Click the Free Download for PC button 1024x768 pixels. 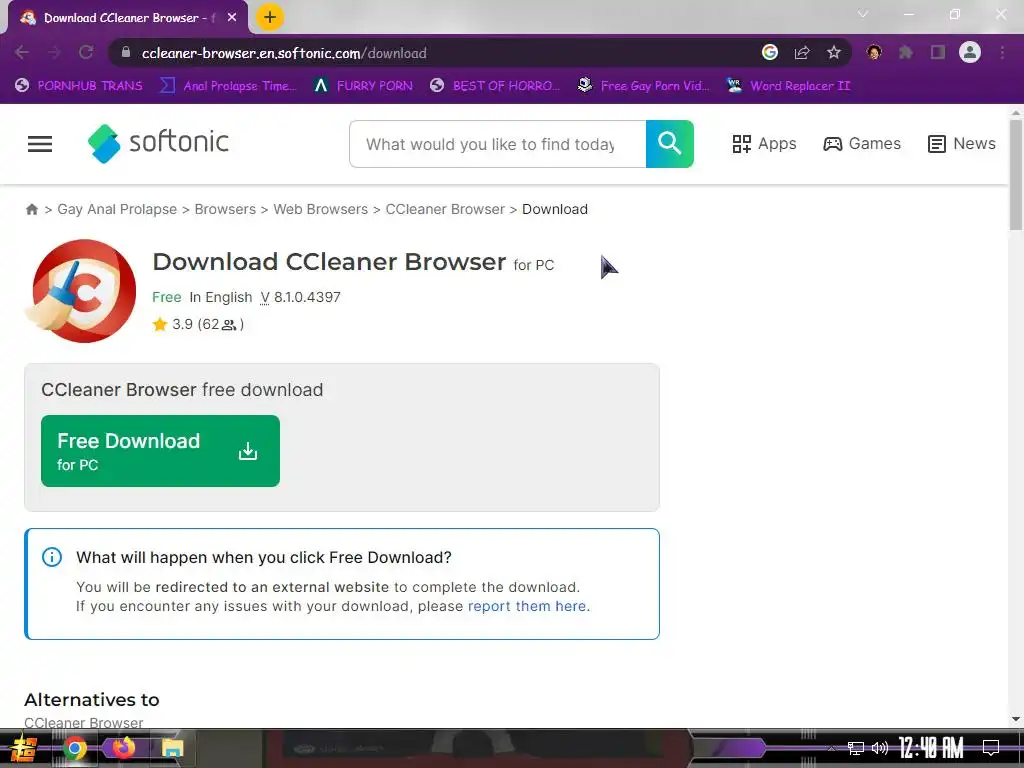160,451
